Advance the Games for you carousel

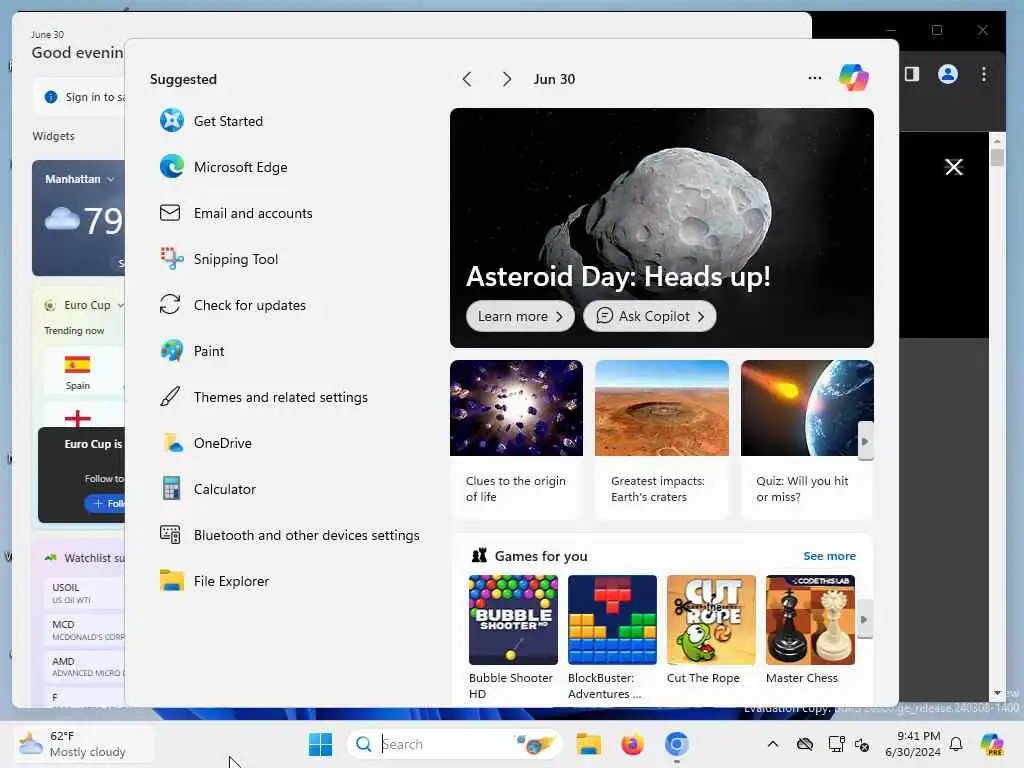864,619
